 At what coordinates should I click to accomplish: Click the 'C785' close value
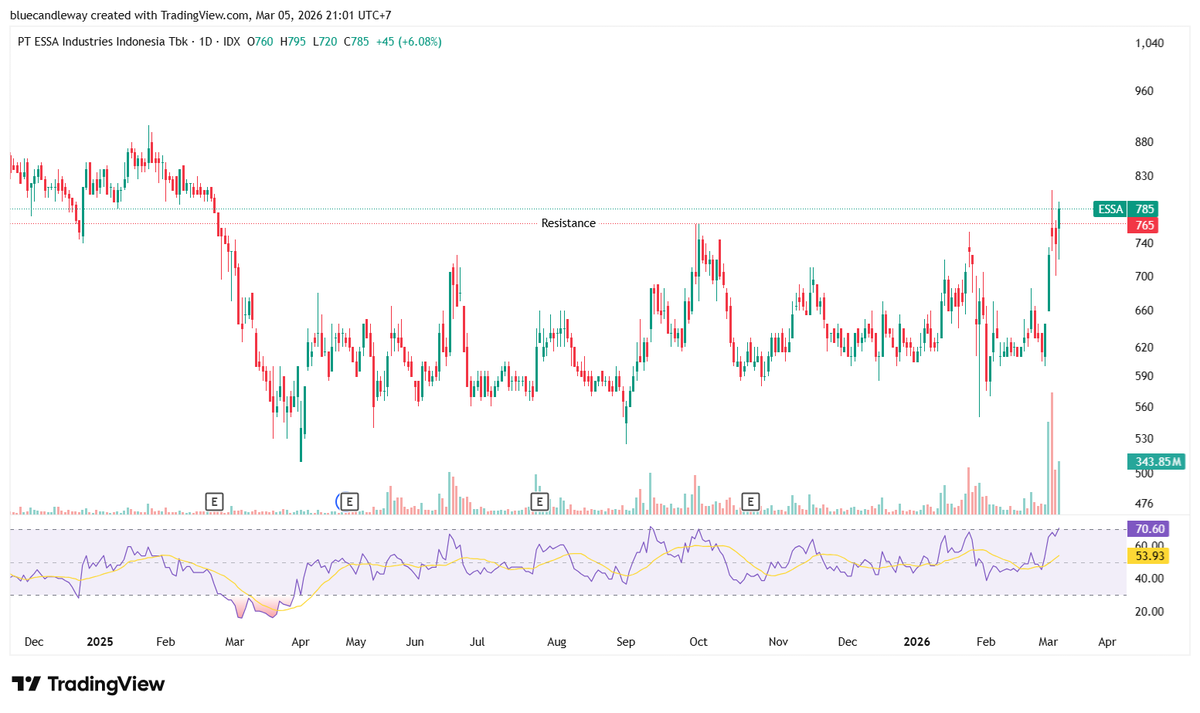[x=356, y=42]
